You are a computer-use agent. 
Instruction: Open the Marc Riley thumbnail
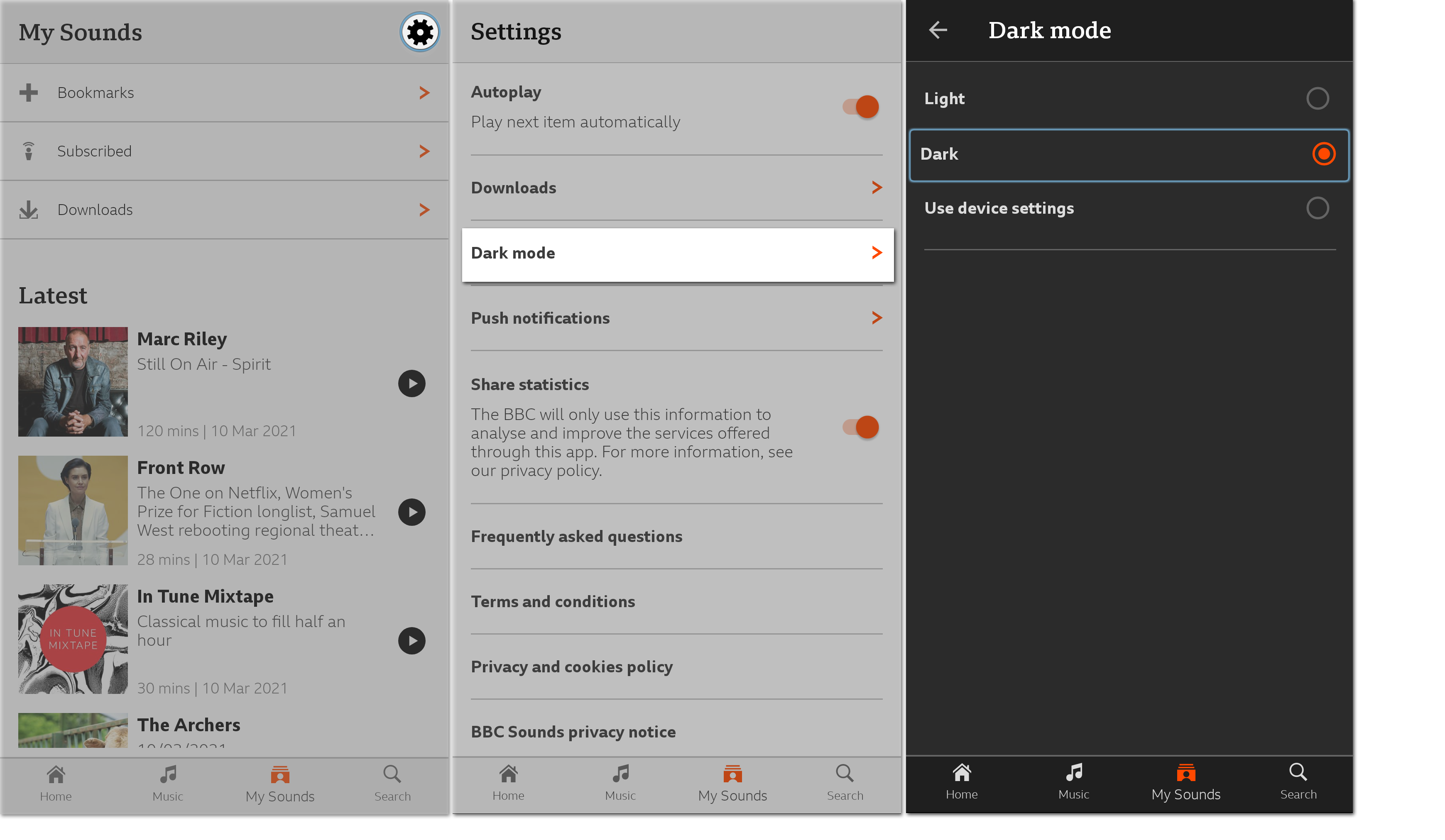pyautogui.click(x=73, y=381)
